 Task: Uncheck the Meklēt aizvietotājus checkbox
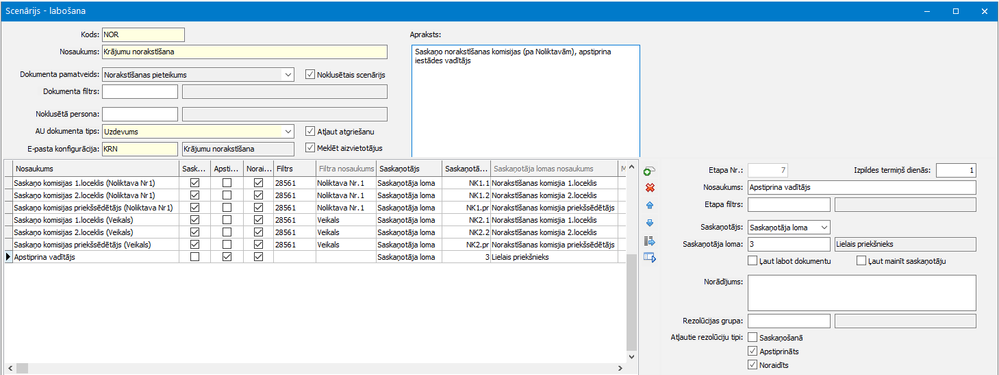click(x=310, y=148)
